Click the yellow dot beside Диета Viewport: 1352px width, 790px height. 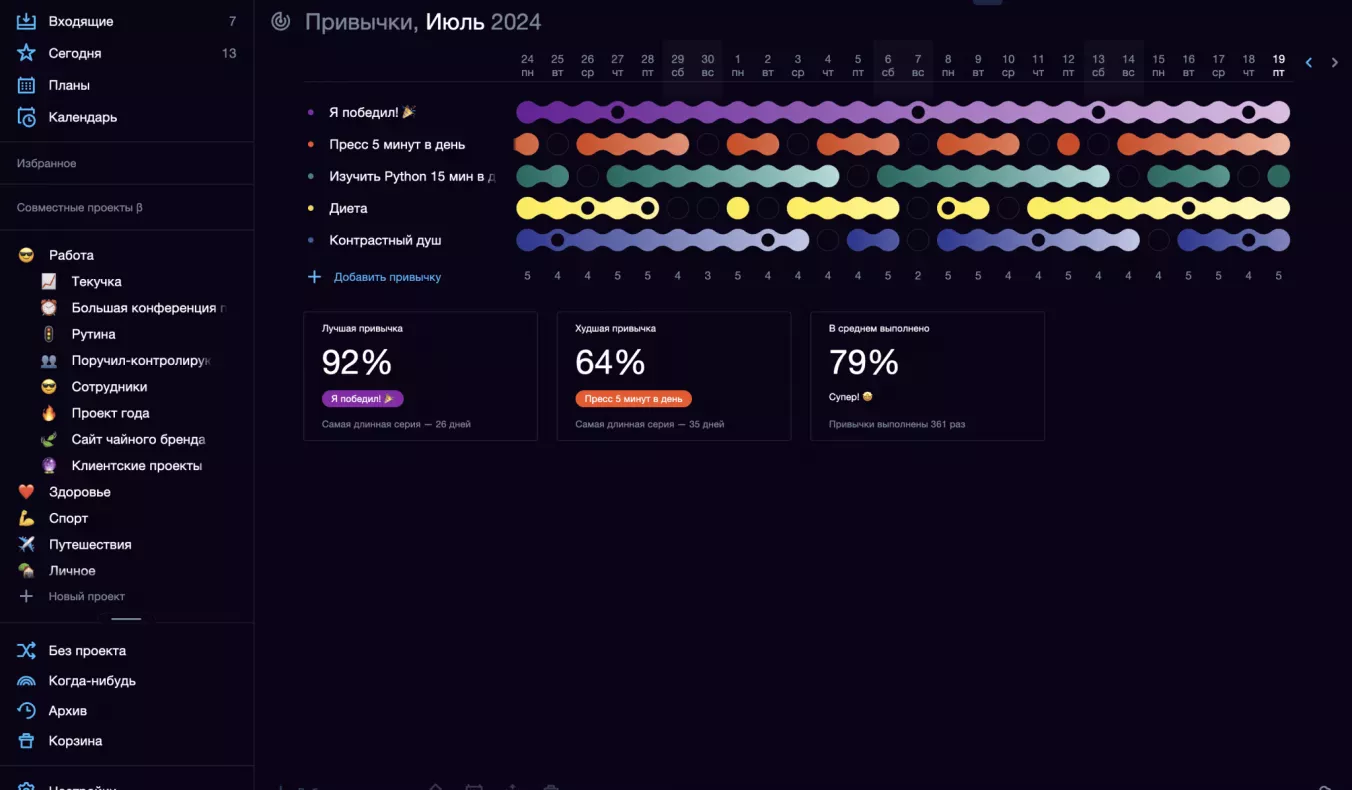[x=312, y=208]
